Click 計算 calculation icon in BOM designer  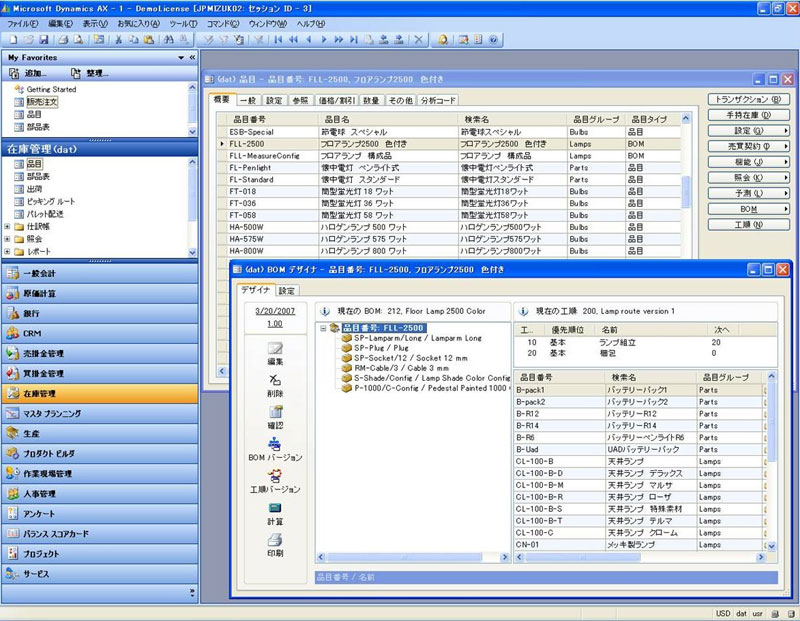275,513
